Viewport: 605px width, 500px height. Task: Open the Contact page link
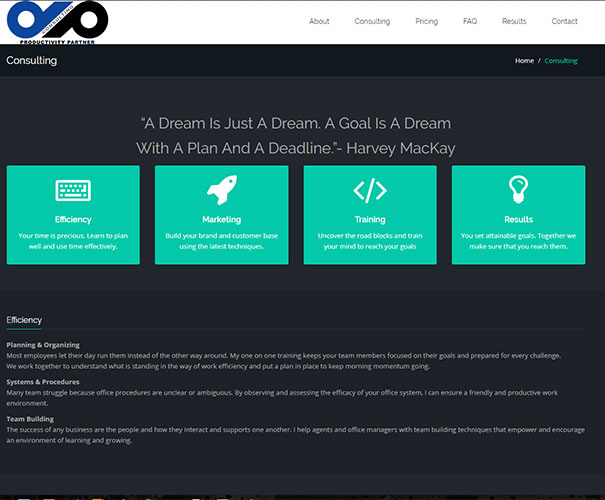coord(564,21)
